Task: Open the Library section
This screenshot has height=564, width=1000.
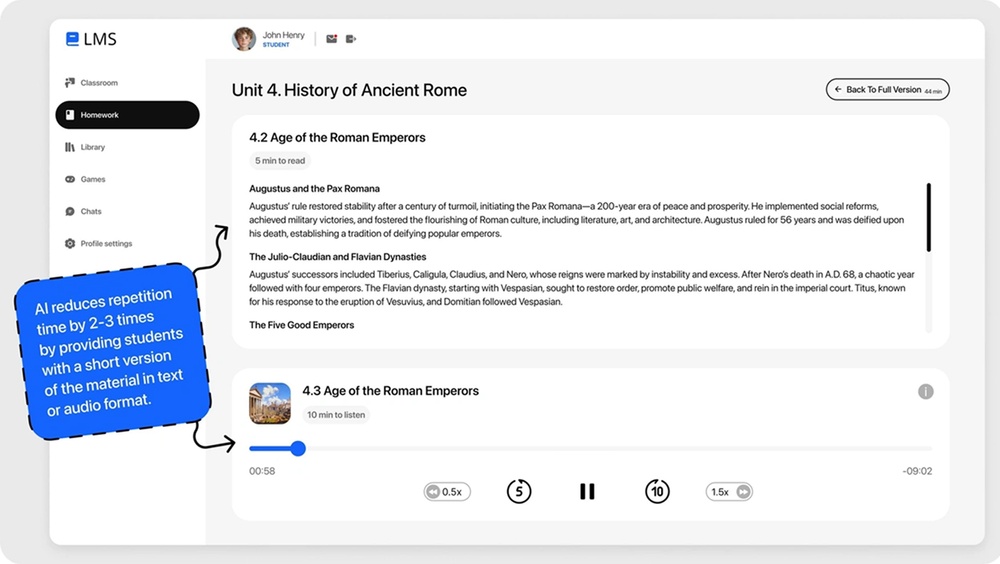Action: tap(92, 147)
